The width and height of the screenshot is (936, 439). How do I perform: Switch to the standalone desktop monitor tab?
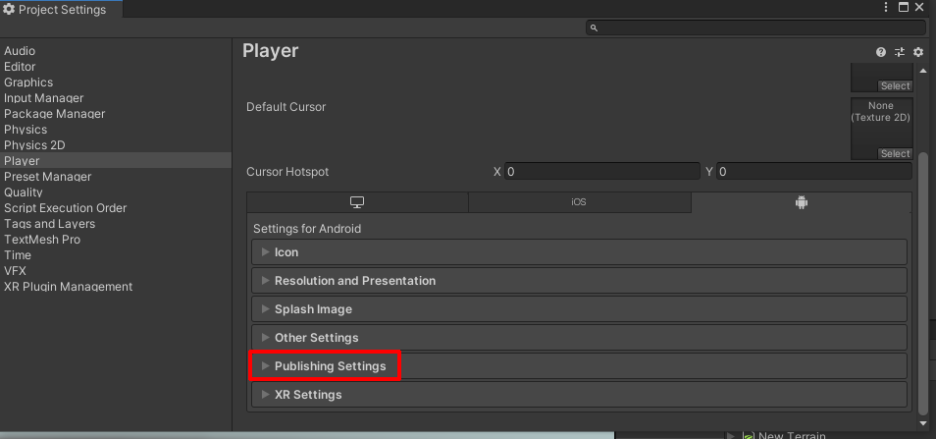[357, 202]
